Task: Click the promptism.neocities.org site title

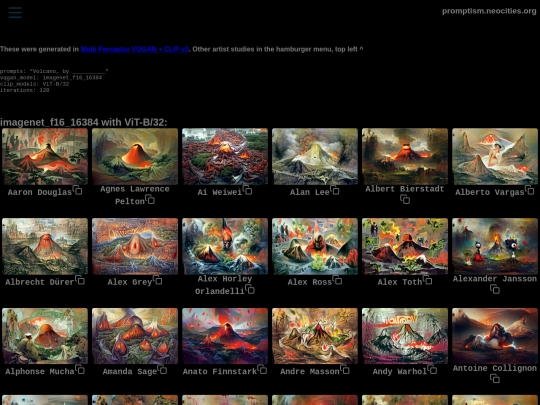Action: click(489, 11)
